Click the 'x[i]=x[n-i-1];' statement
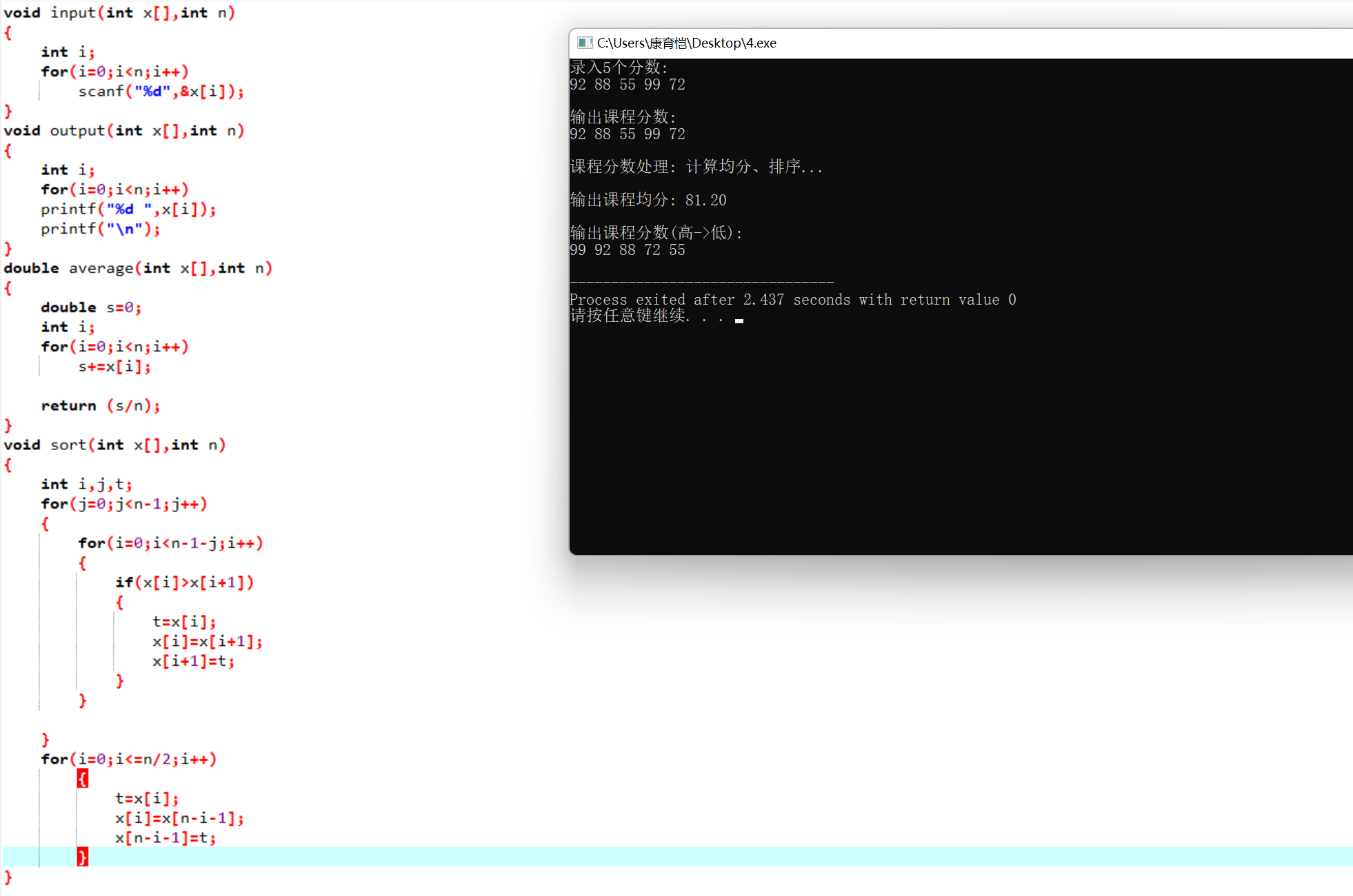 pos(179,818)
